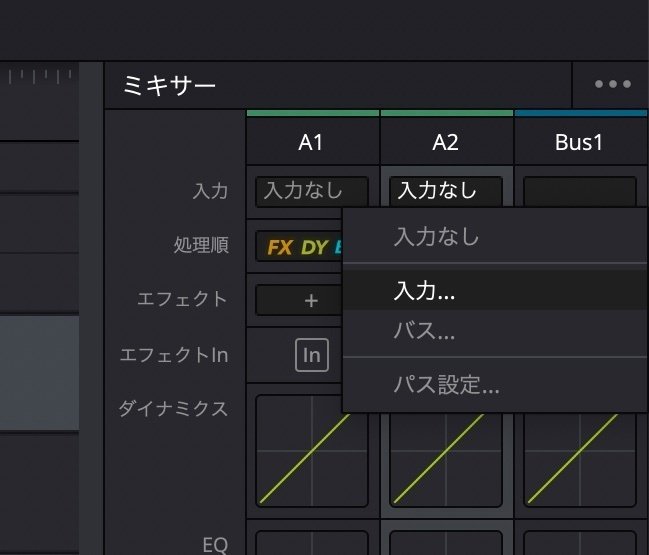The width and height of the screenshot is (649, 555).
Task: Open the Bus1 input dropdown
Action: (580, 191)
